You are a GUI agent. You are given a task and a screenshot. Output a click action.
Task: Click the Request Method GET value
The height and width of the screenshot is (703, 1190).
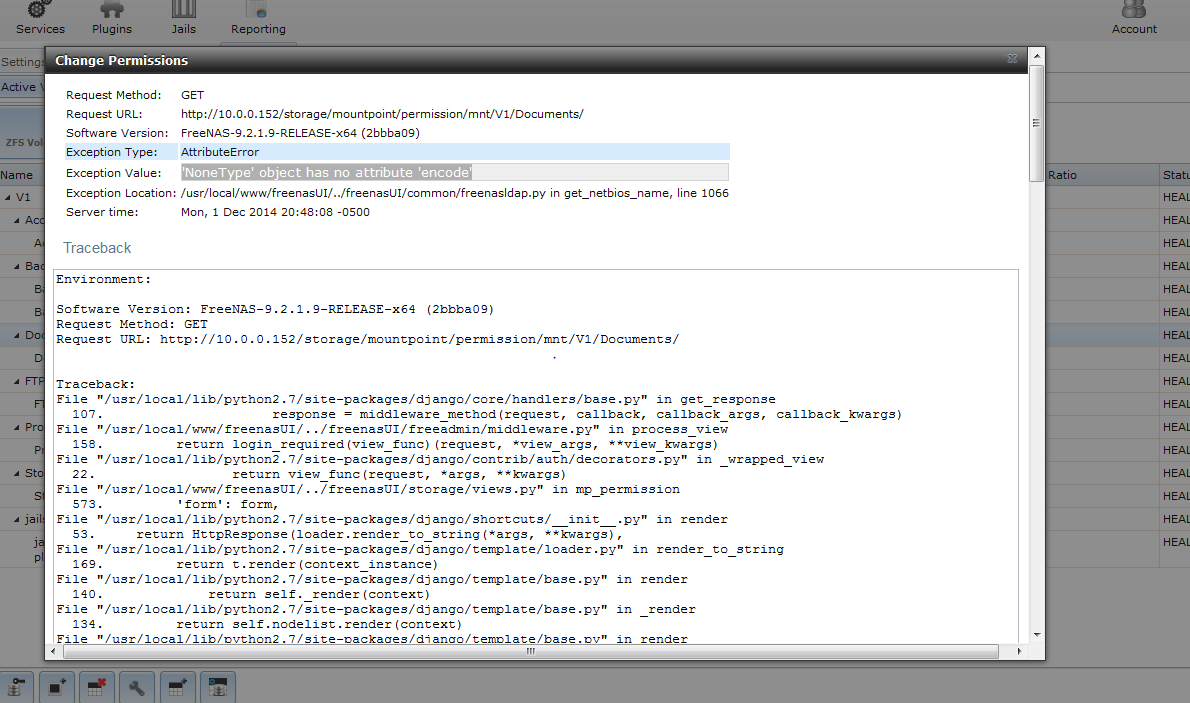[x=192, y=95]
